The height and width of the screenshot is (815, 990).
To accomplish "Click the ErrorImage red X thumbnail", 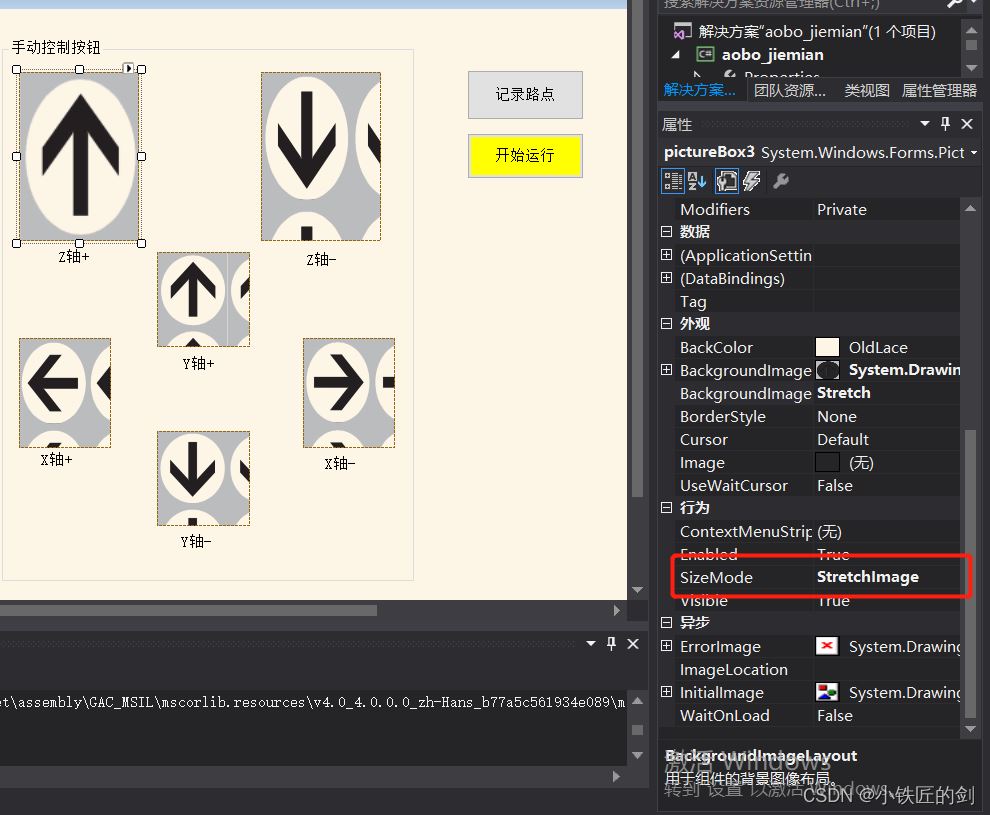I will [827, 646].
